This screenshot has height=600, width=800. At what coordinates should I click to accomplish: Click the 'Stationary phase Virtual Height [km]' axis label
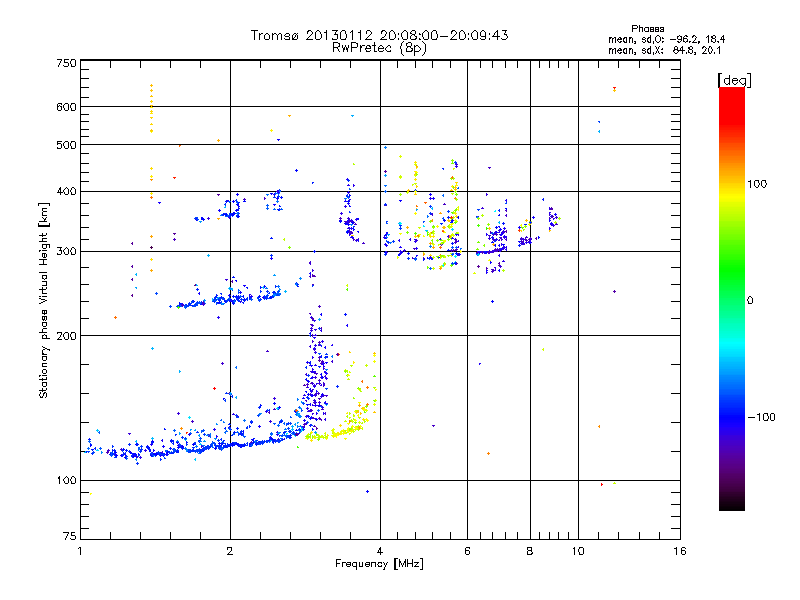43,301
